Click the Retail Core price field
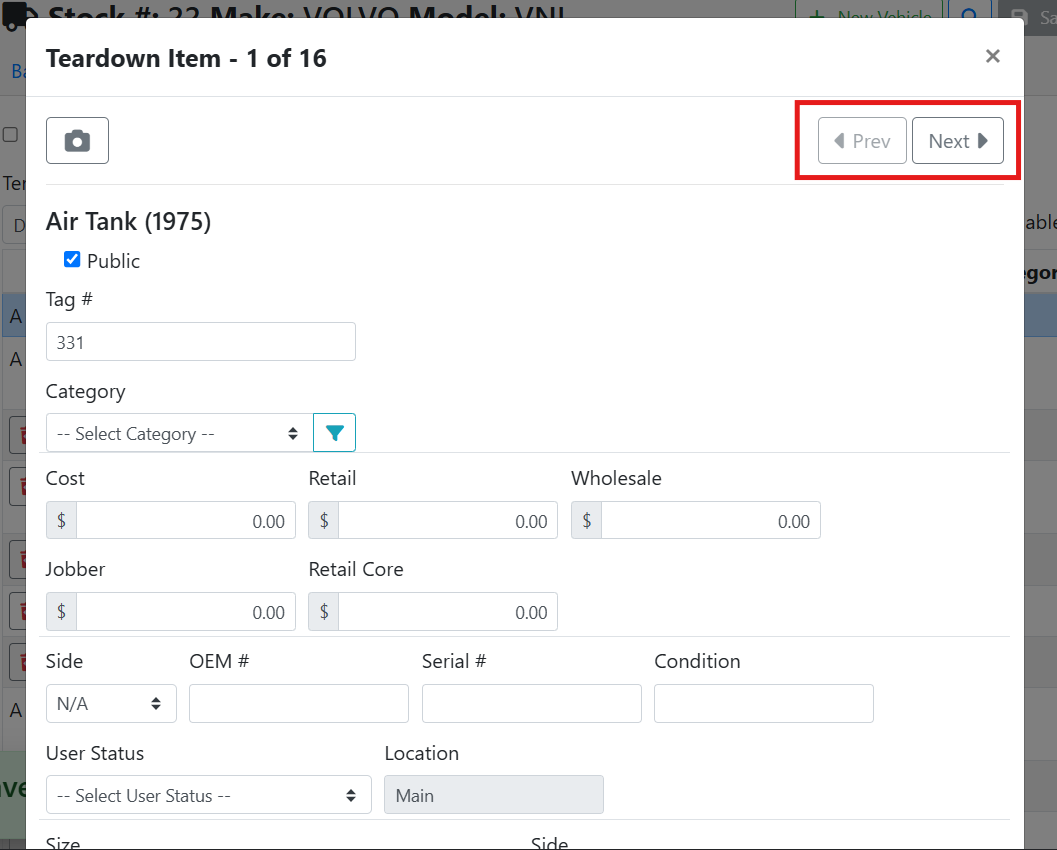This screenshot has height=850, width=1057. click(x=447, y=612)
